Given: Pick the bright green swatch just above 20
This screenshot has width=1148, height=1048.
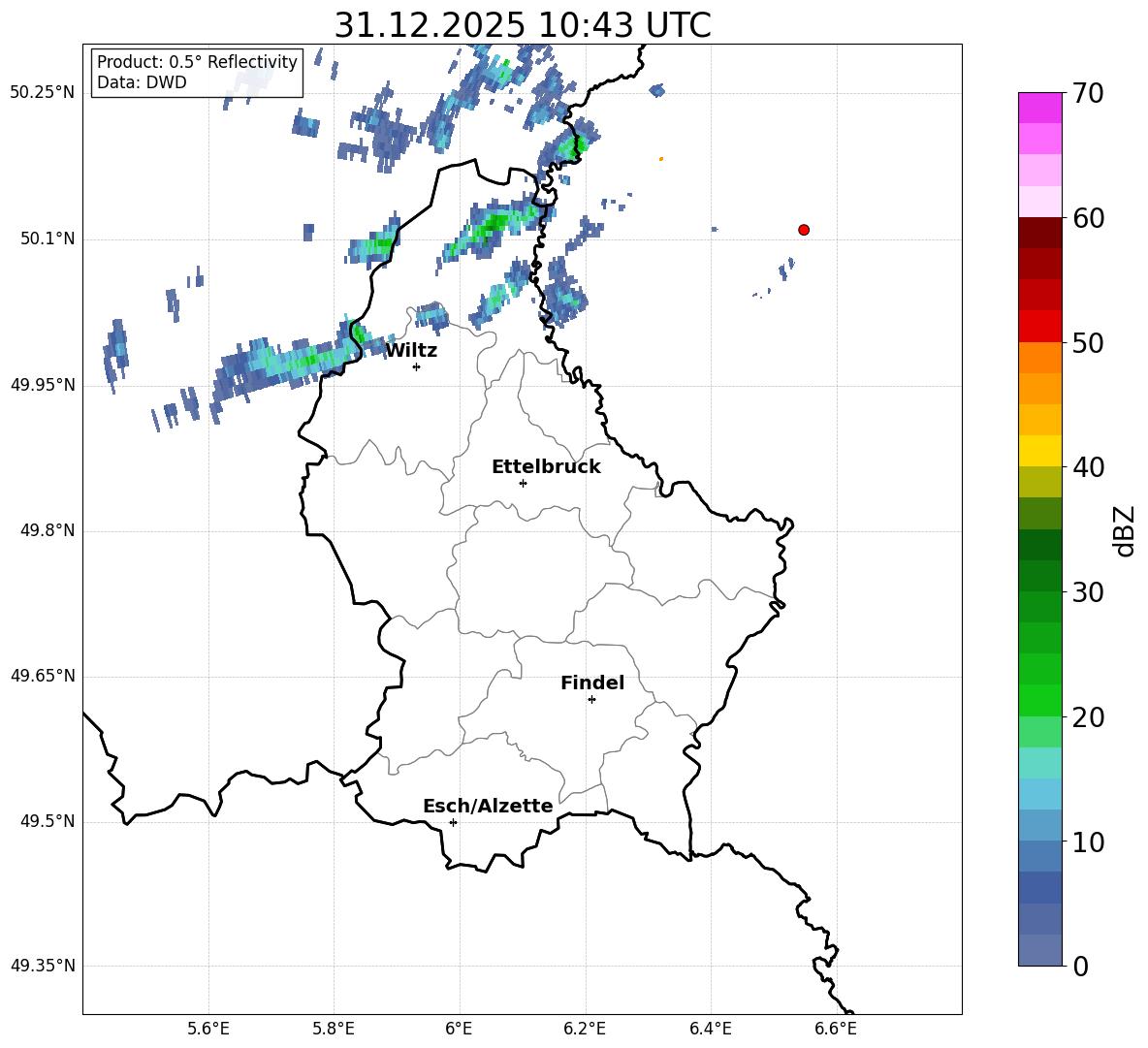Looking at the screenshot, I should [1039, 700].
